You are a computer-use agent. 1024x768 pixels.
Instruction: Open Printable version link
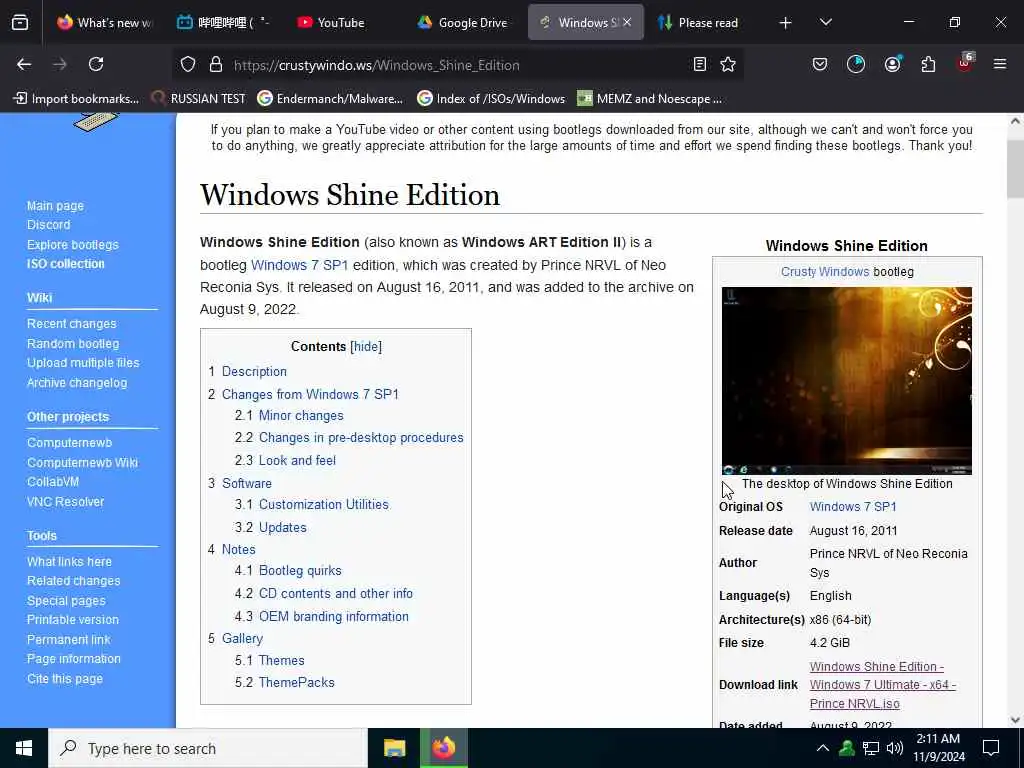click(73, 620)
